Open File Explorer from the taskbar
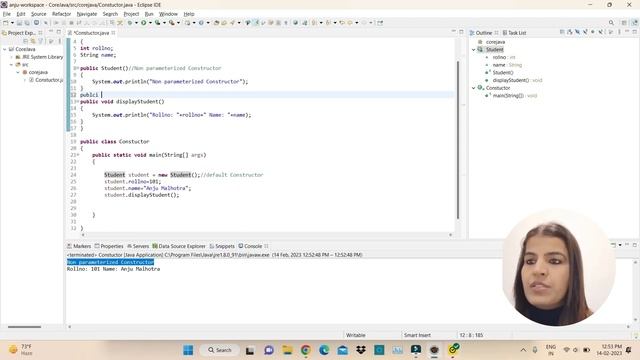The height and width of the screenshot is (360, 640). pyautogui.click(x=287, y=350)
